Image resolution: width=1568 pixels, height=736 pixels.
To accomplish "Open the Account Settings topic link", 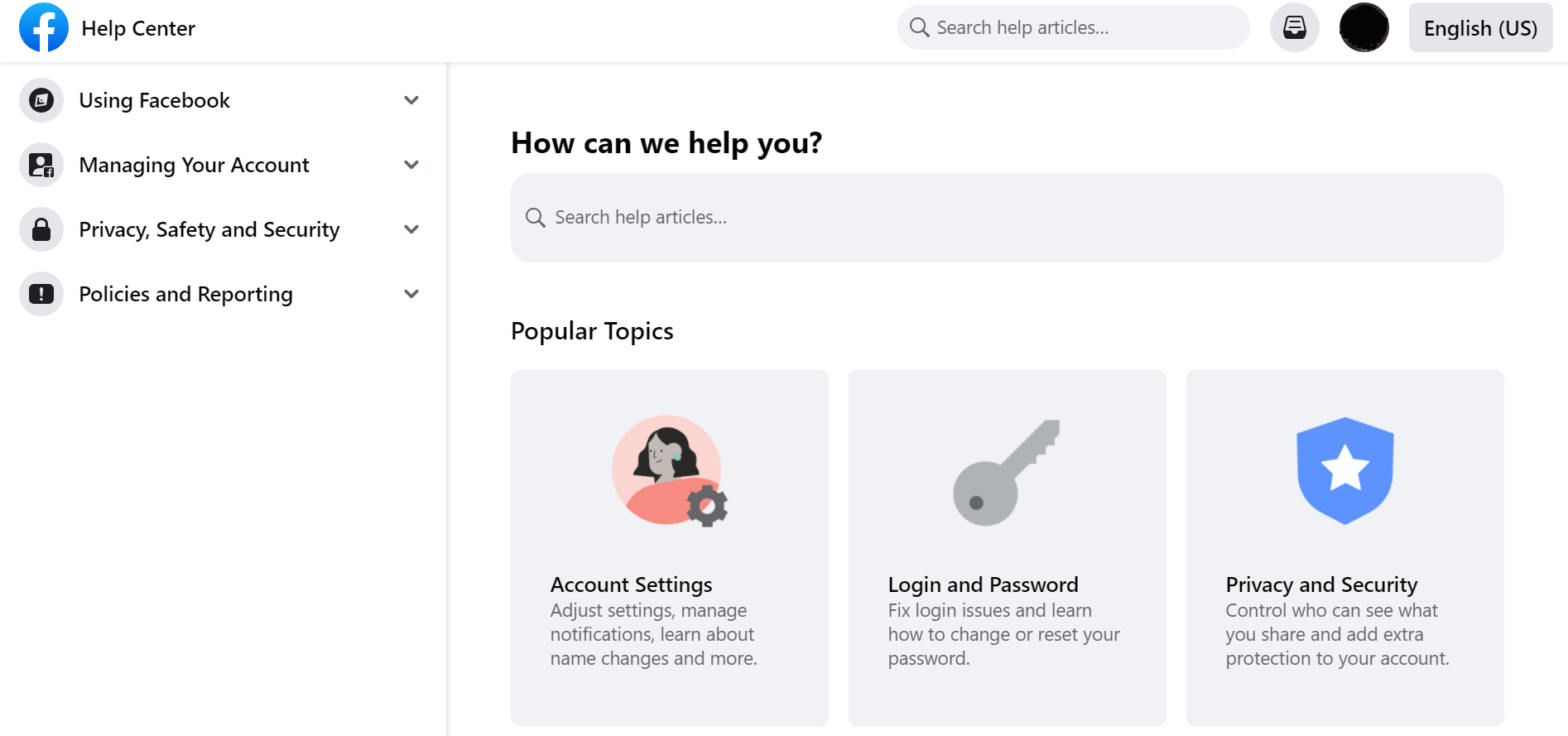I will [670, 548].
